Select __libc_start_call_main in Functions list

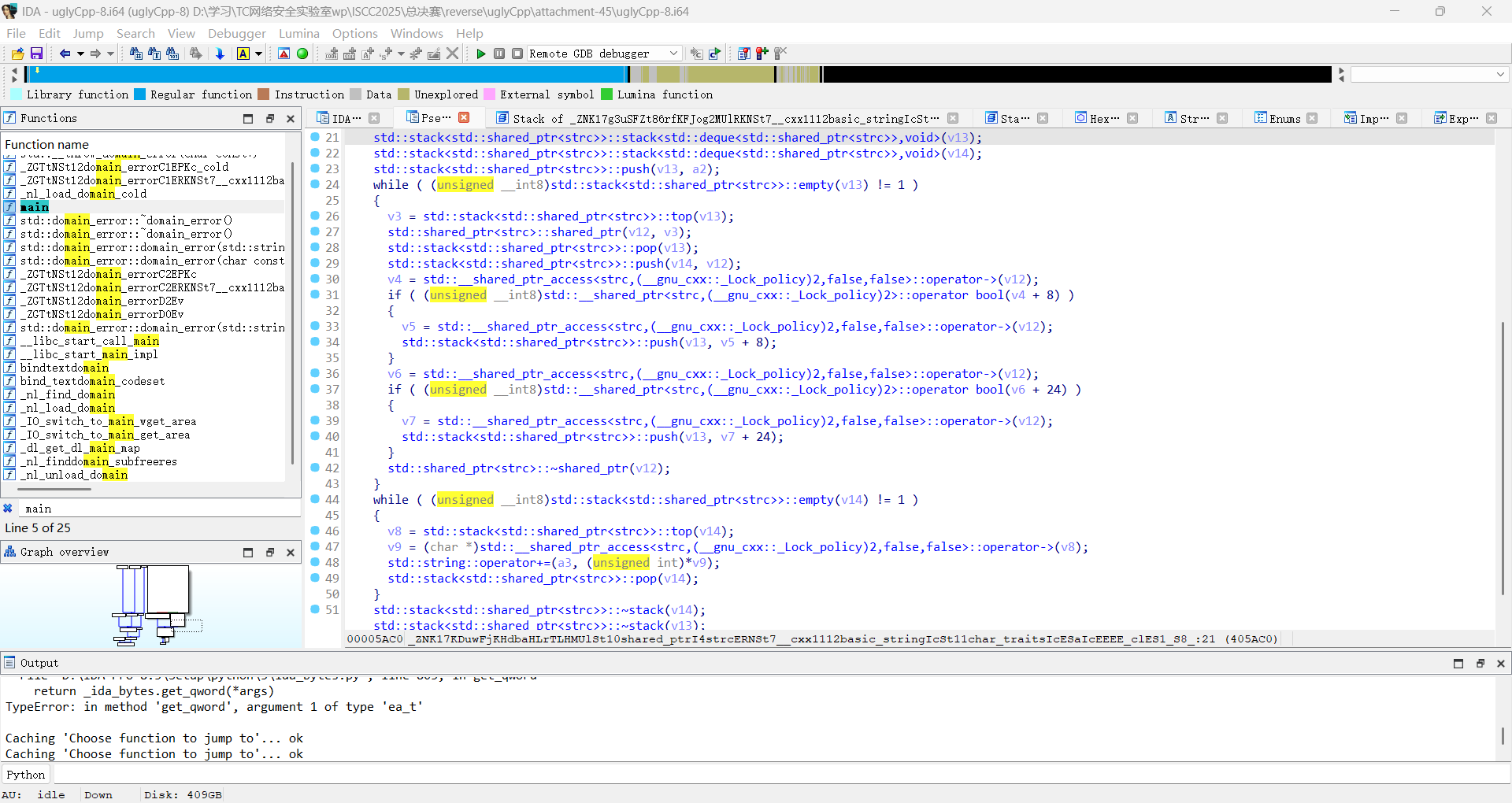coord(144,341)
